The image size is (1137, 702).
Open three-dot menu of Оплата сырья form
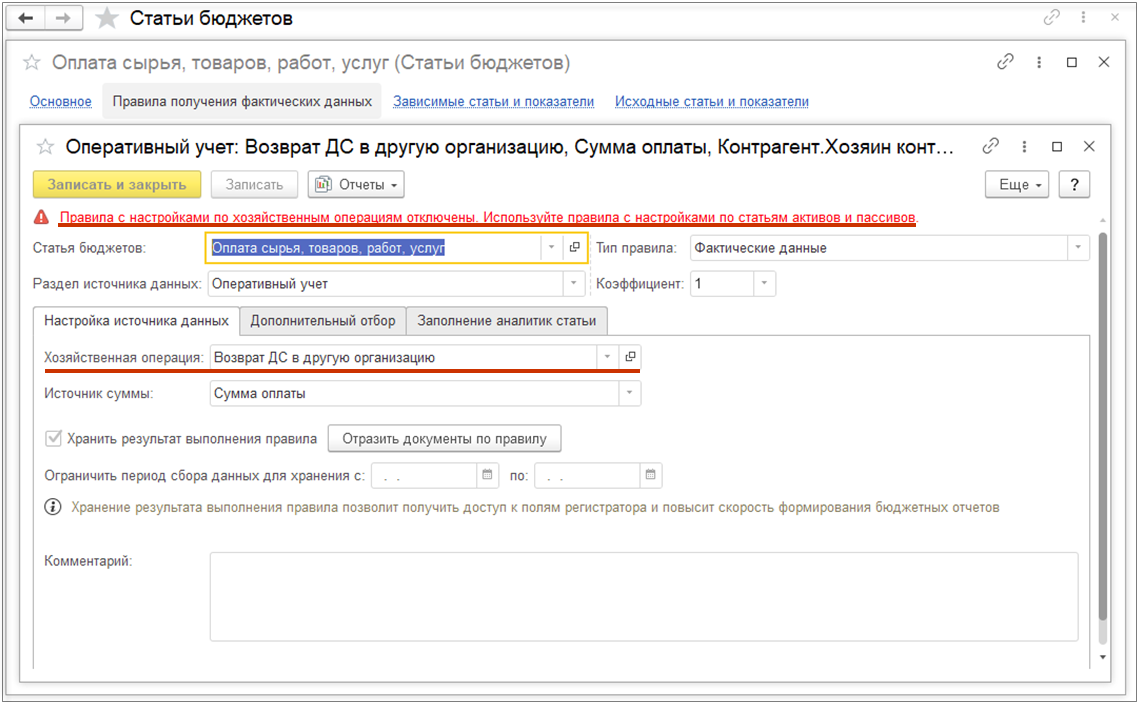pyautogui.click(x=1039, y=62)
